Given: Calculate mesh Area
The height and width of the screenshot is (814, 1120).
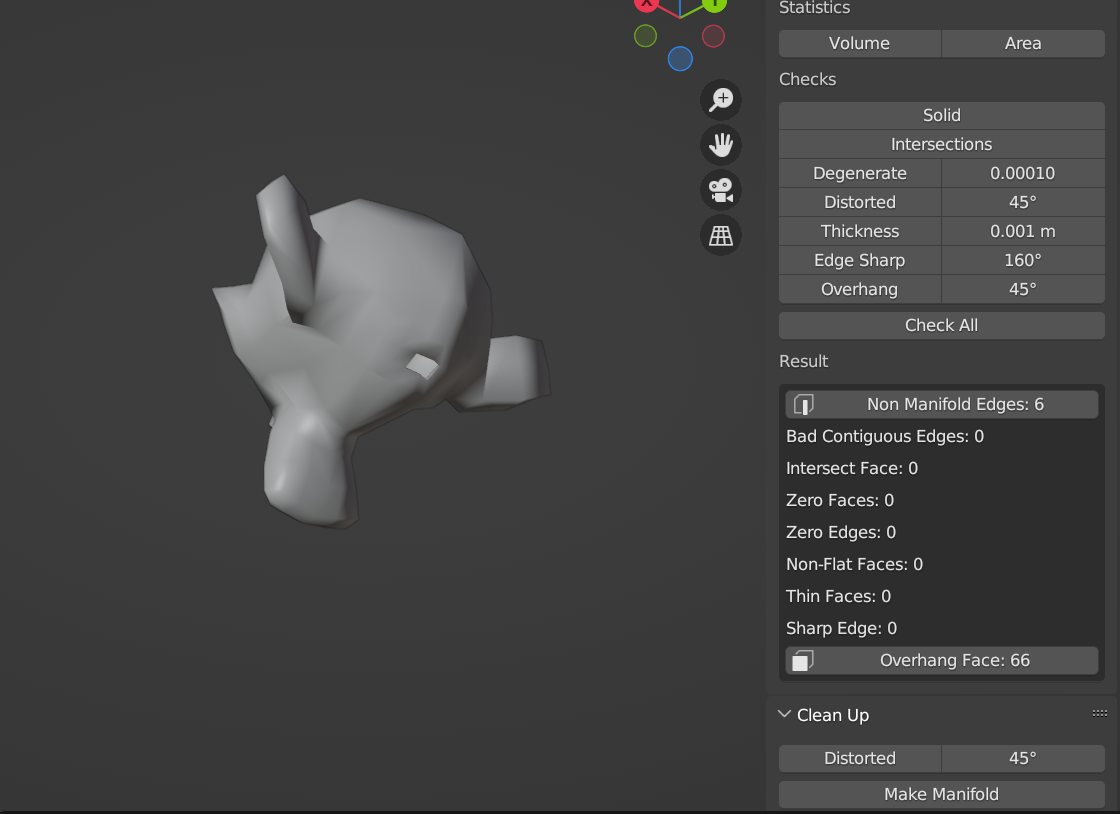Looking at the screenshot, I should (x=1023, y=44).
